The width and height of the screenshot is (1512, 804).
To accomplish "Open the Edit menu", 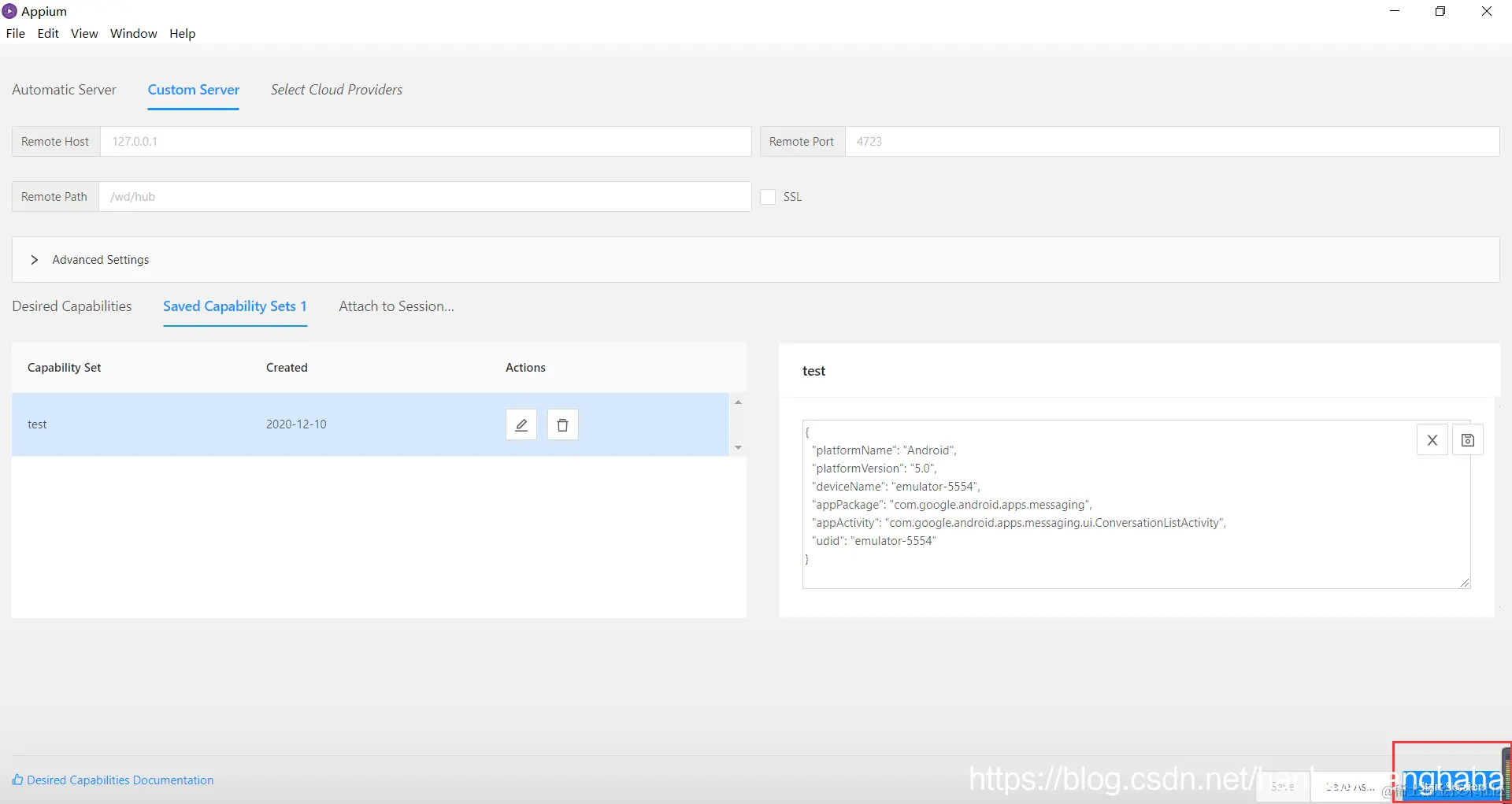I will (x=48, y=33).
